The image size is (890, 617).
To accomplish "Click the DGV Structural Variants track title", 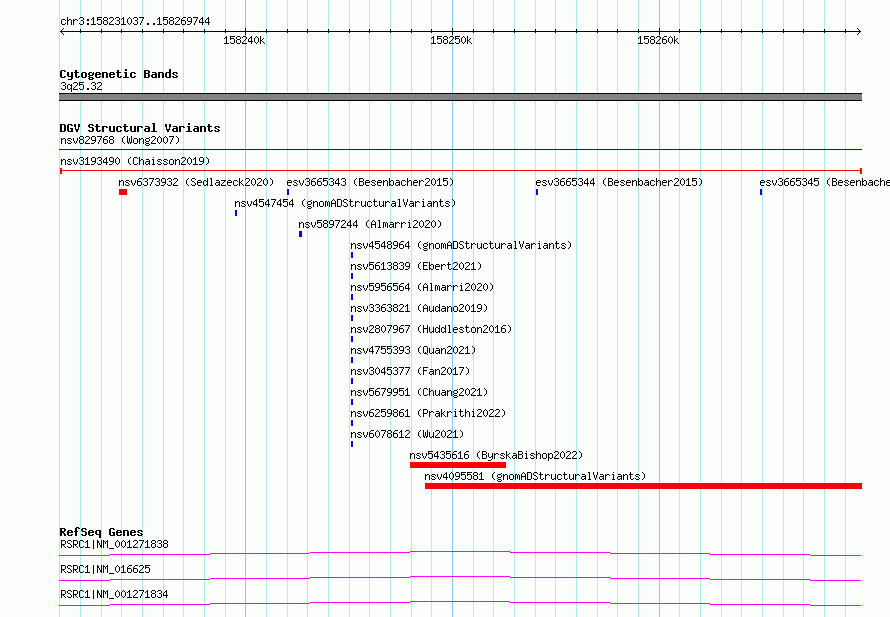I will 140,128.
